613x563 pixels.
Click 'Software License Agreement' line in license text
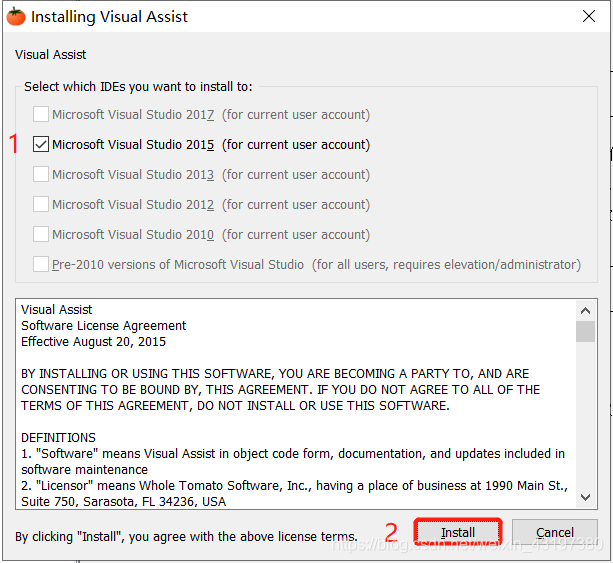tap(104, 326)
